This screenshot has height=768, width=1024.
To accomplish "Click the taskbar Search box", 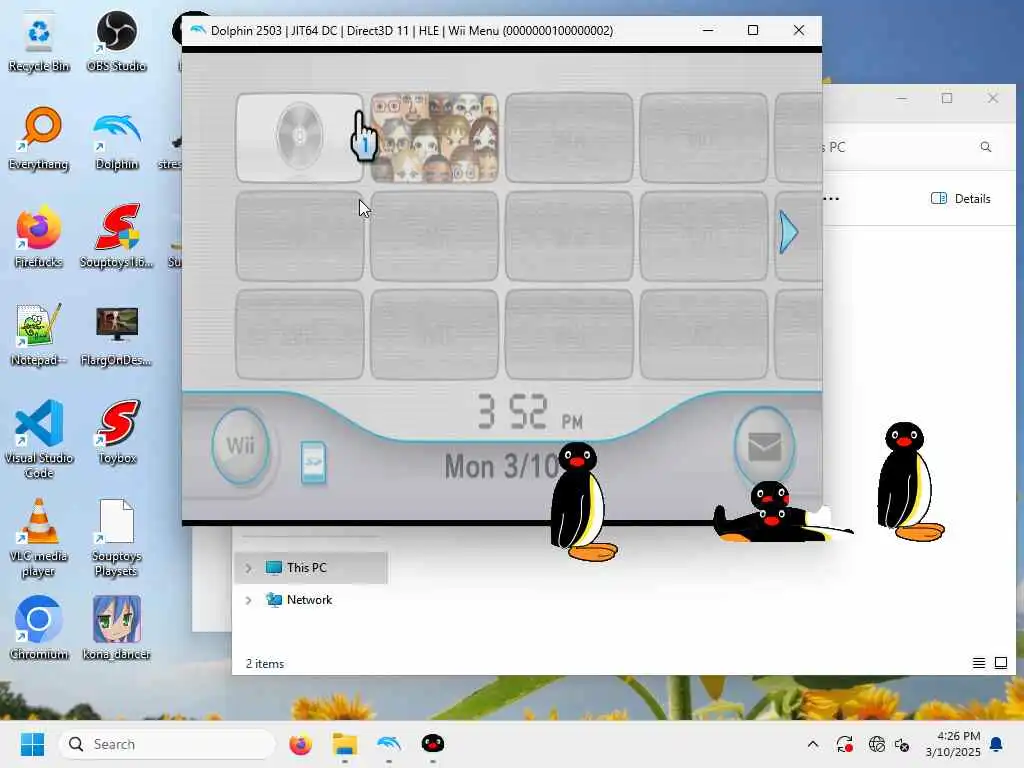I will tap(167, 744).
